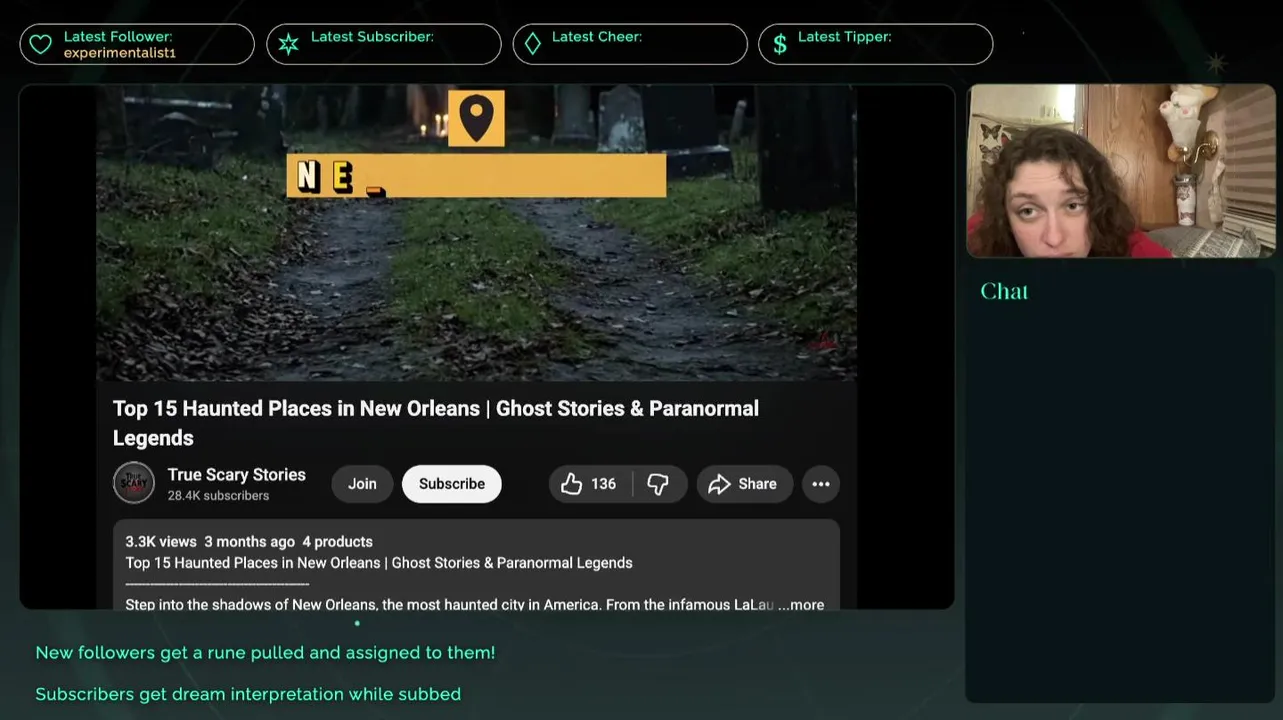Click the Chat panel heading
This screenshot has height=720, width=1283.
click(1004, 291)
